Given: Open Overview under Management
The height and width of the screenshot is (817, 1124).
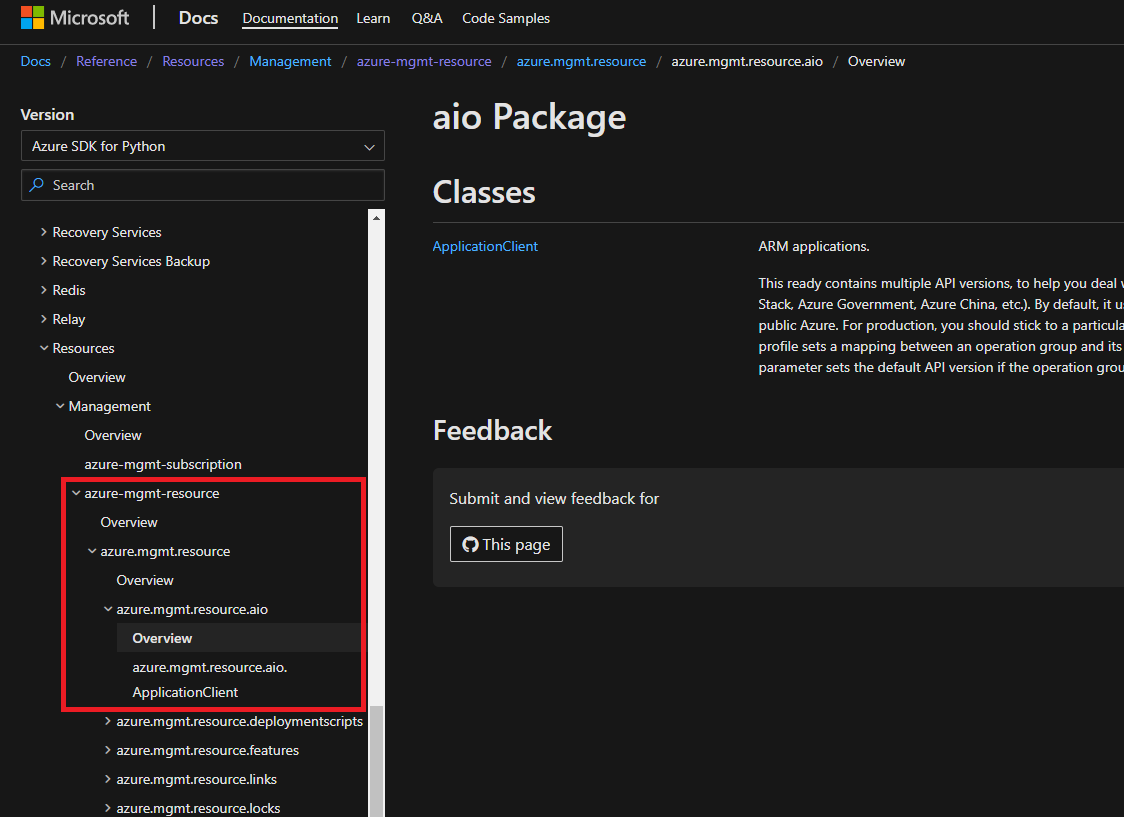Looking at the screenshot, I should (113, 435).
